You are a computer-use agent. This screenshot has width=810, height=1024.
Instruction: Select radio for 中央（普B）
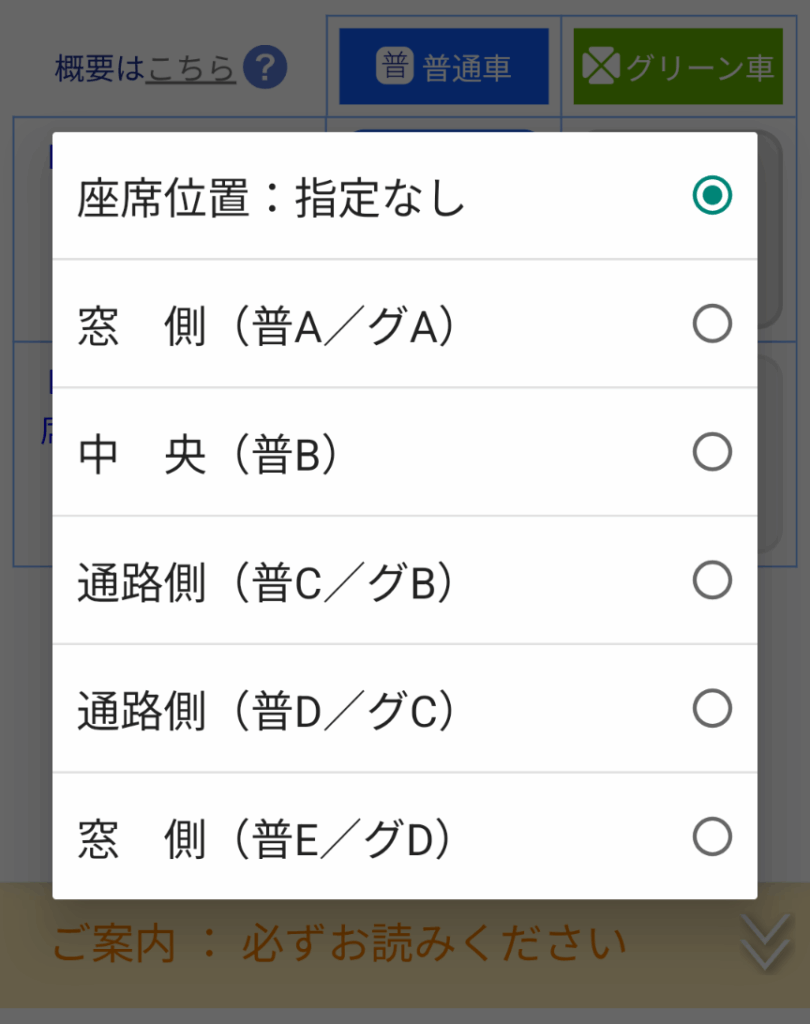pos(712,452)
